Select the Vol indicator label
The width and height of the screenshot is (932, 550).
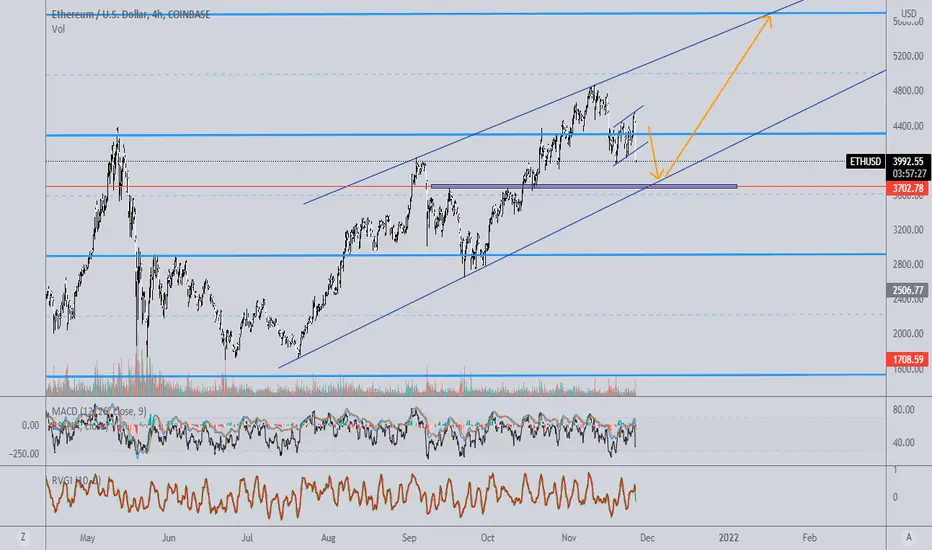58,29
